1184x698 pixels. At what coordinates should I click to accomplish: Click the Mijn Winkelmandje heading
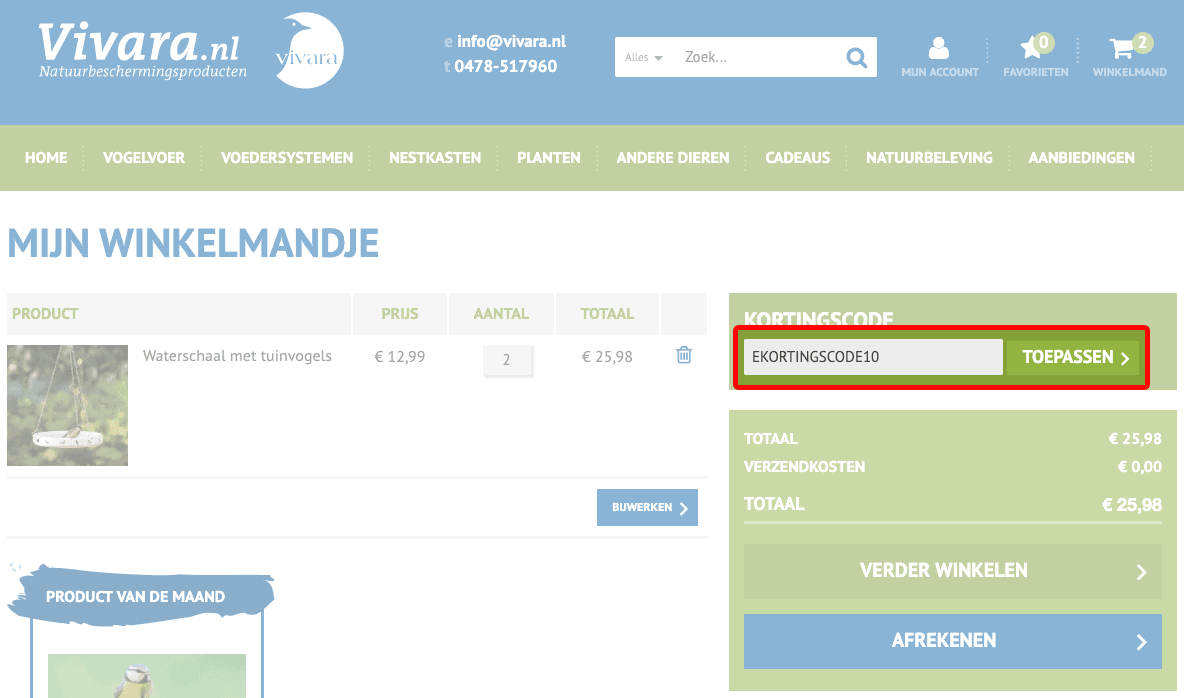pos(193,243)
